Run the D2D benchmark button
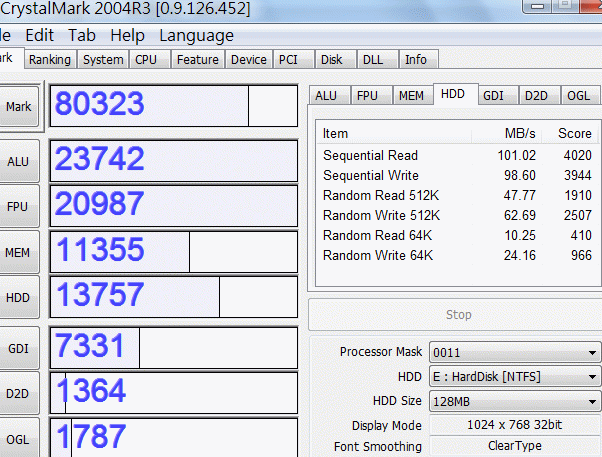 [18, 394]
